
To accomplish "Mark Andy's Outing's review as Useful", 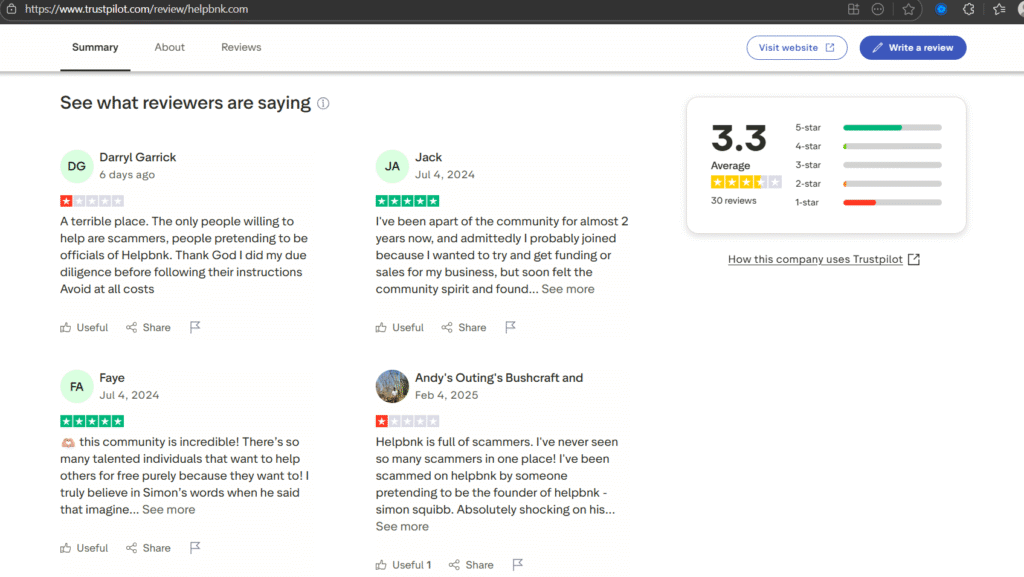I will [x=403, y=565].
